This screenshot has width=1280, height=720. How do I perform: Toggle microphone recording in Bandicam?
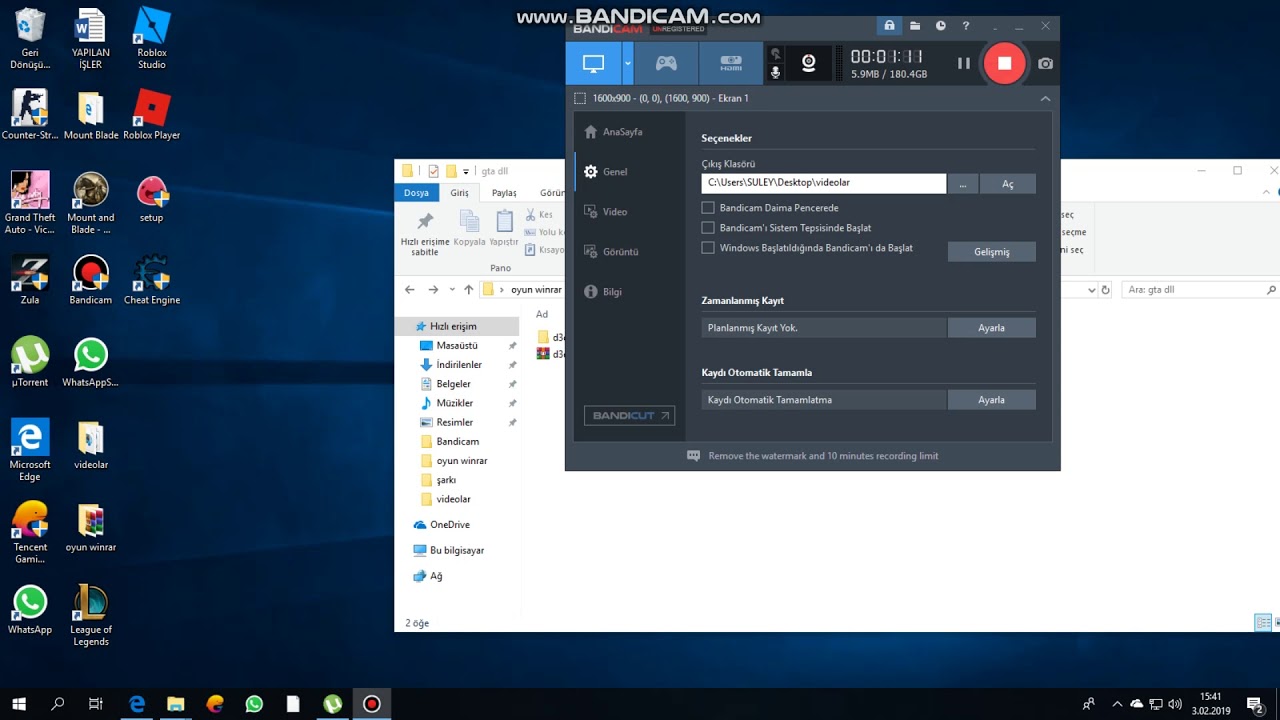[774, 73]
